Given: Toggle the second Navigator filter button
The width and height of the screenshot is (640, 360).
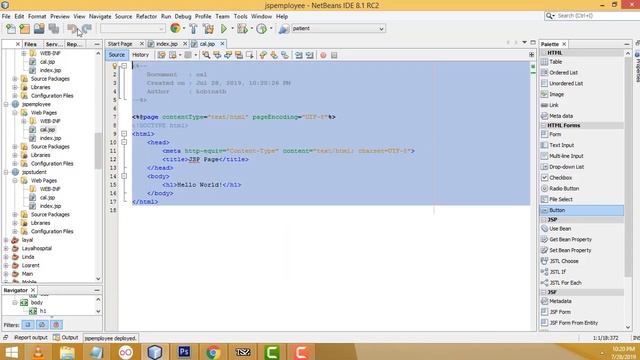Looking at the screenshot, I should coord(42,325).
